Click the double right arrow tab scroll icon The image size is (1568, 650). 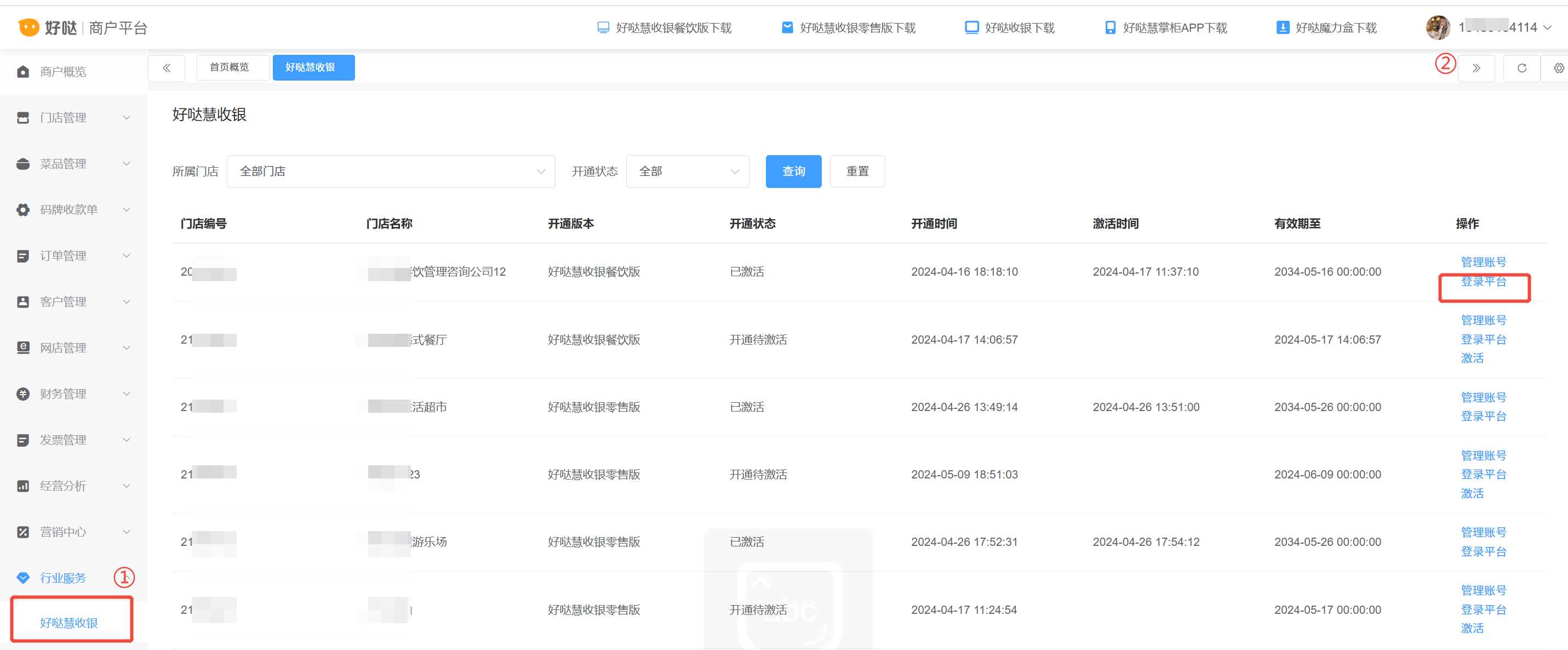(x=1476, y=68)
